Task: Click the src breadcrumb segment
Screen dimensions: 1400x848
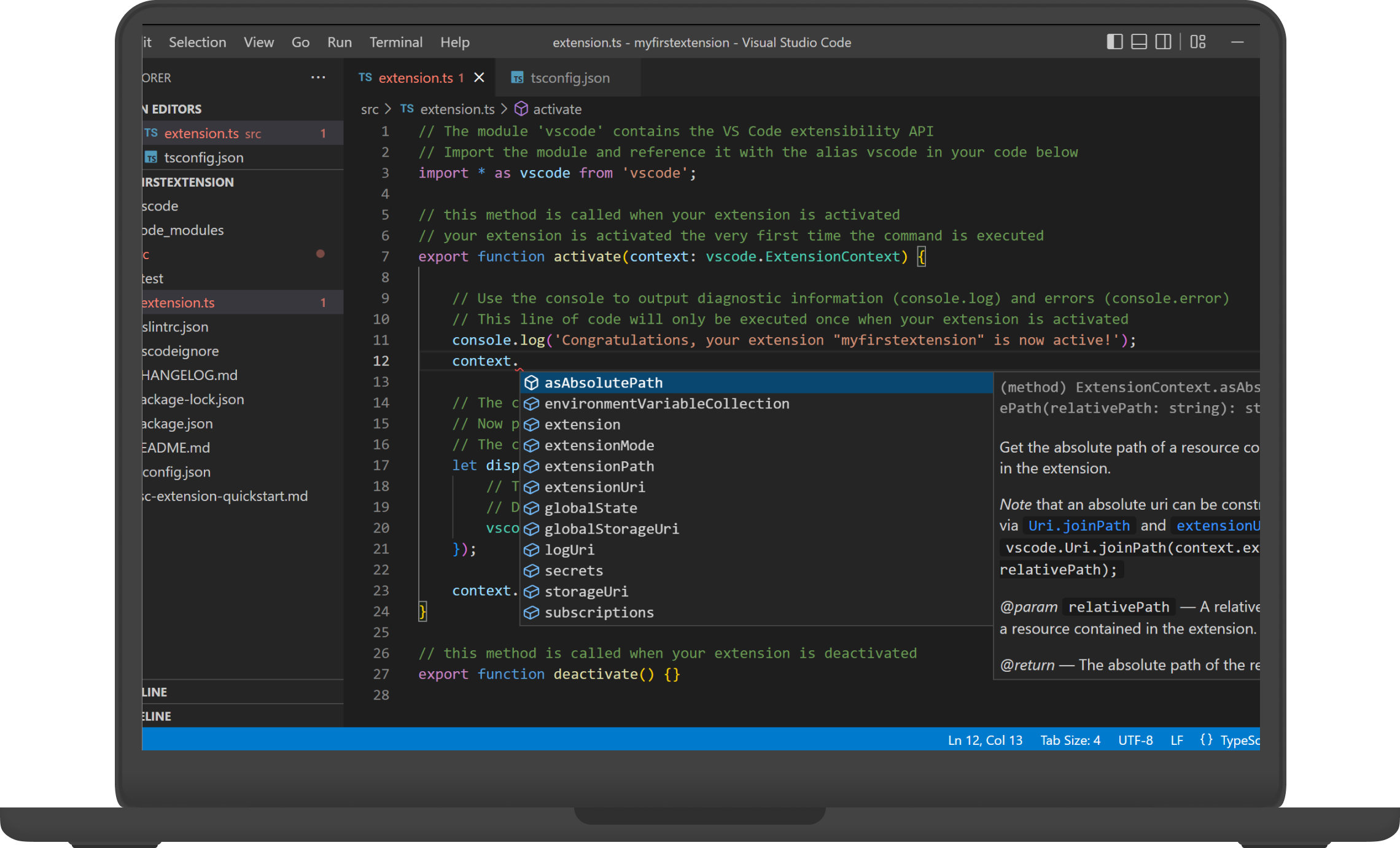Action: [370, 109]
